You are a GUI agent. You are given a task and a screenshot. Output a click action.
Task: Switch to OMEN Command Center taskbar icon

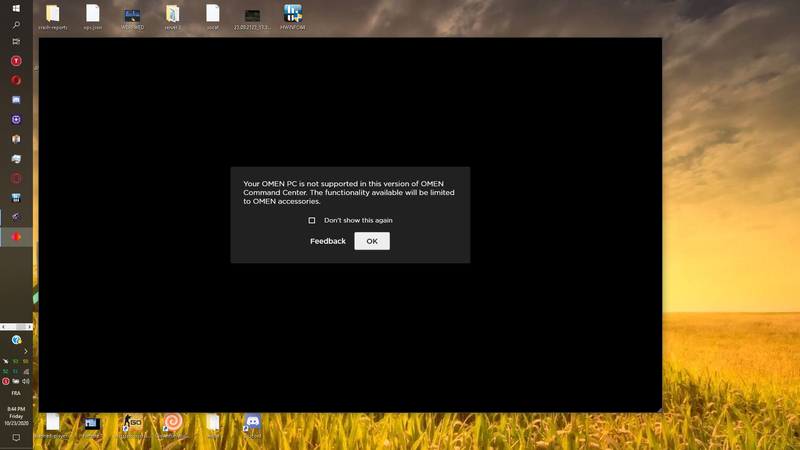click(x=16, y=237)
